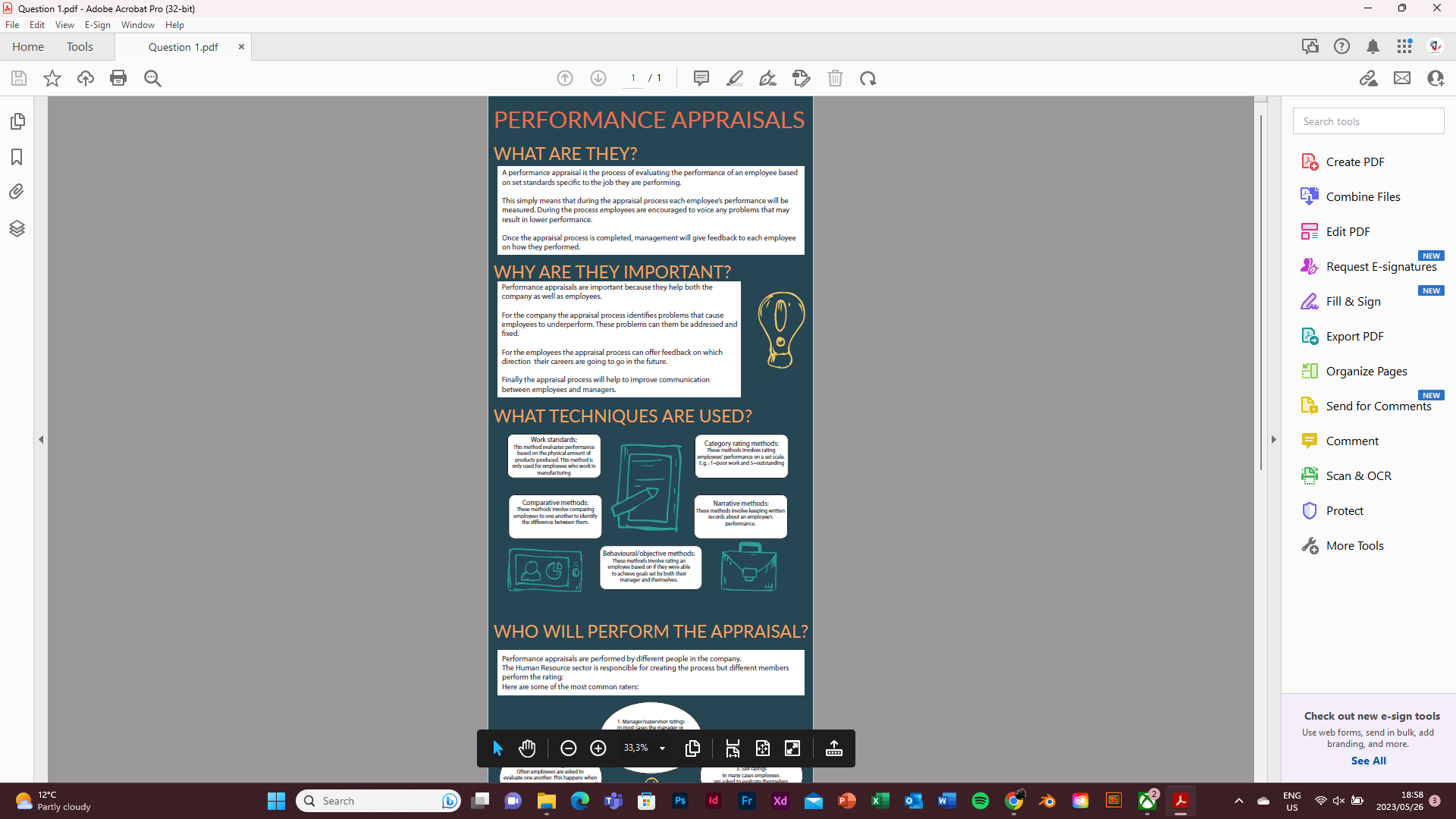
Task: Open the Export PDF tool
Action: [x=1354, y=336]
